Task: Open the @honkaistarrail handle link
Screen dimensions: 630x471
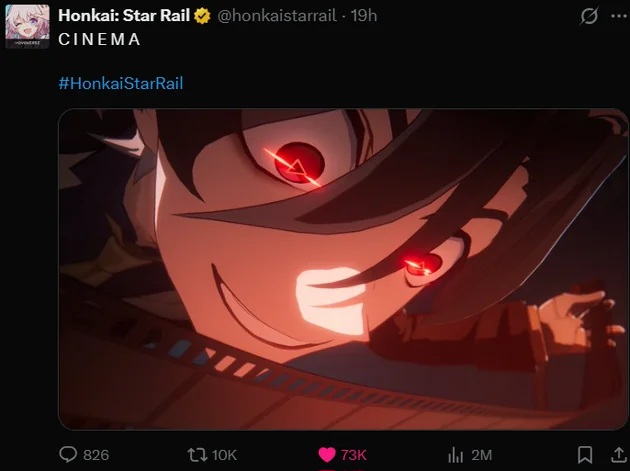Action: point(277,16)
